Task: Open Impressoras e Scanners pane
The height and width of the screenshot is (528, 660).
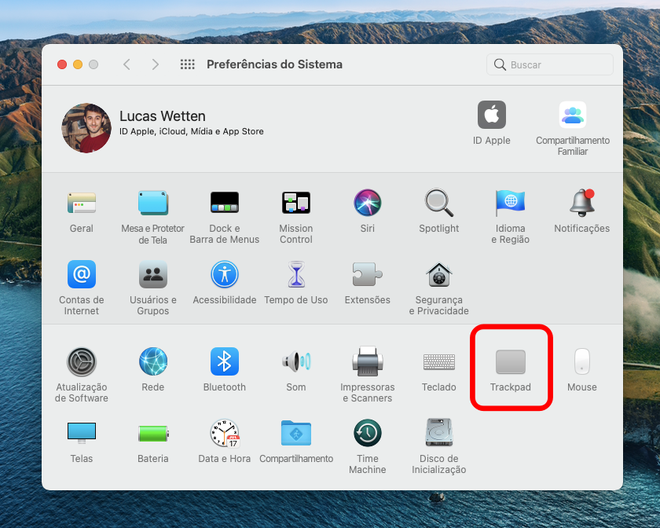Action: point(367,361)
